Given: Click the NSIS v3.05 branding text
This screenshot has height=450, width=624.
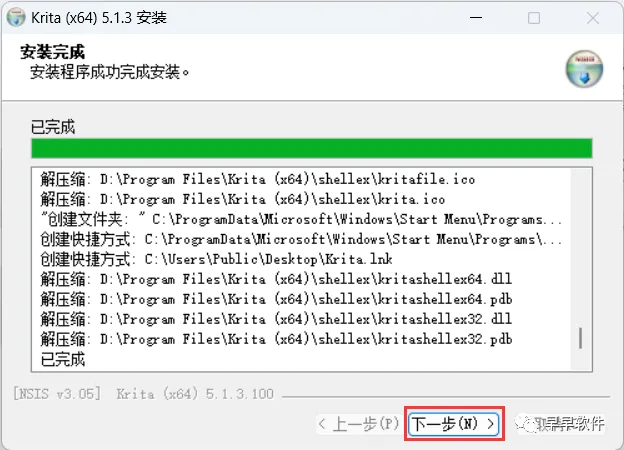Looking at the screenshot, I should click(x=57, y=394).
